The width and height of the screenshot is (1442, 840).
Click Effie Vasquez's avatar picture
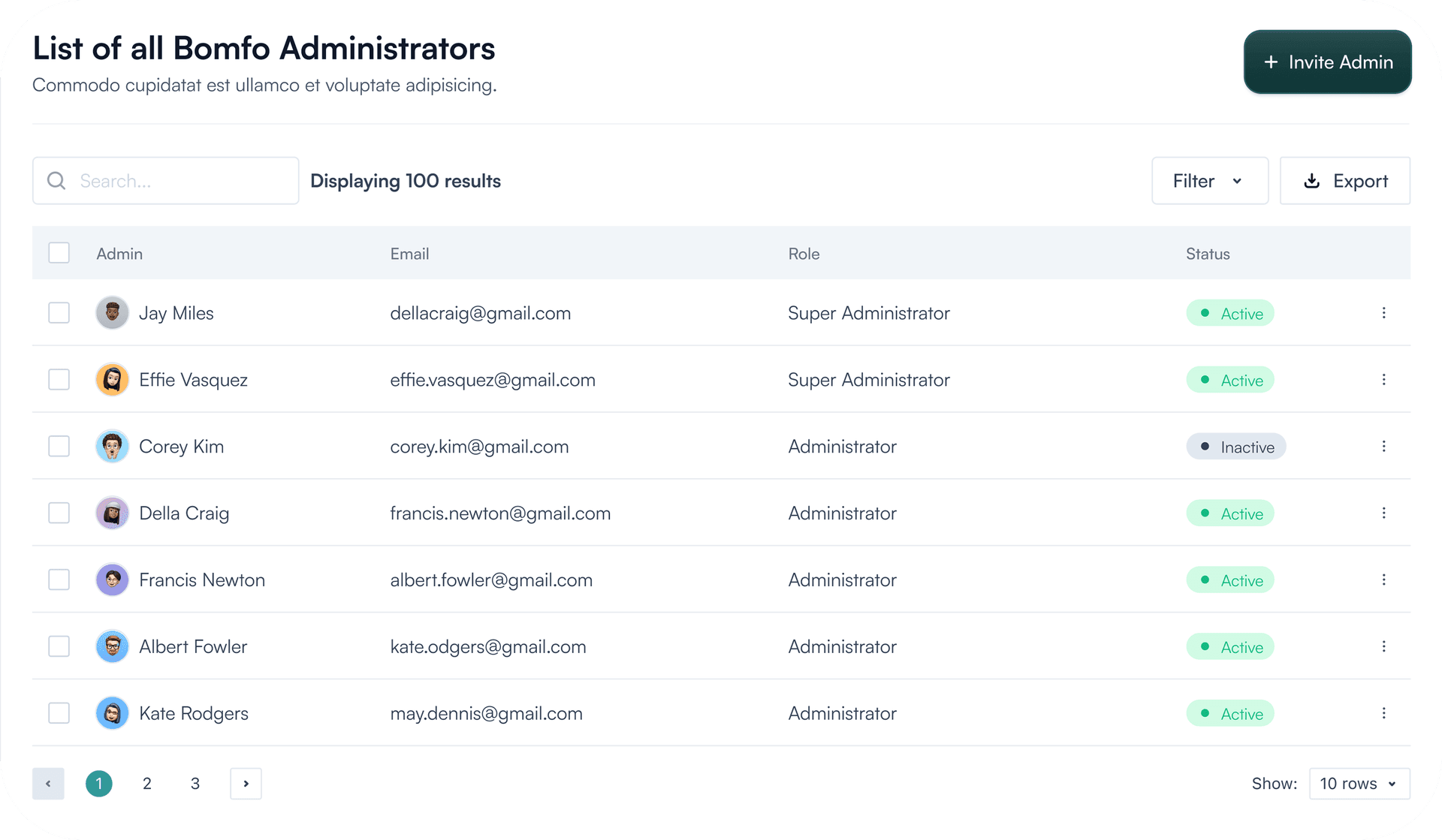point(112,380)
